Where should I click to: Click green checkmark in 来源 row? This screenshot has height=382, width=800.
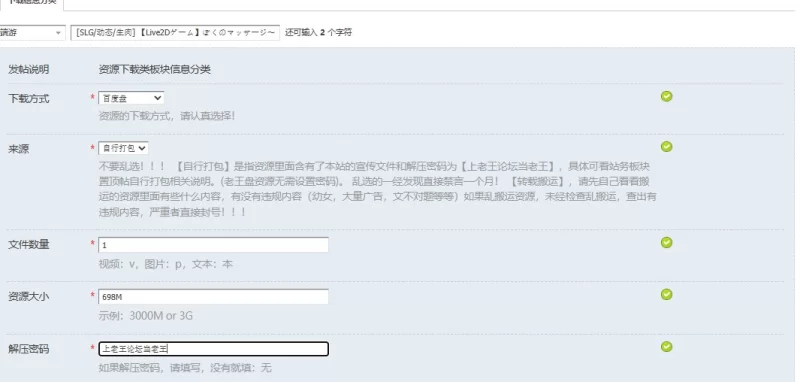(x=666, y=147)
